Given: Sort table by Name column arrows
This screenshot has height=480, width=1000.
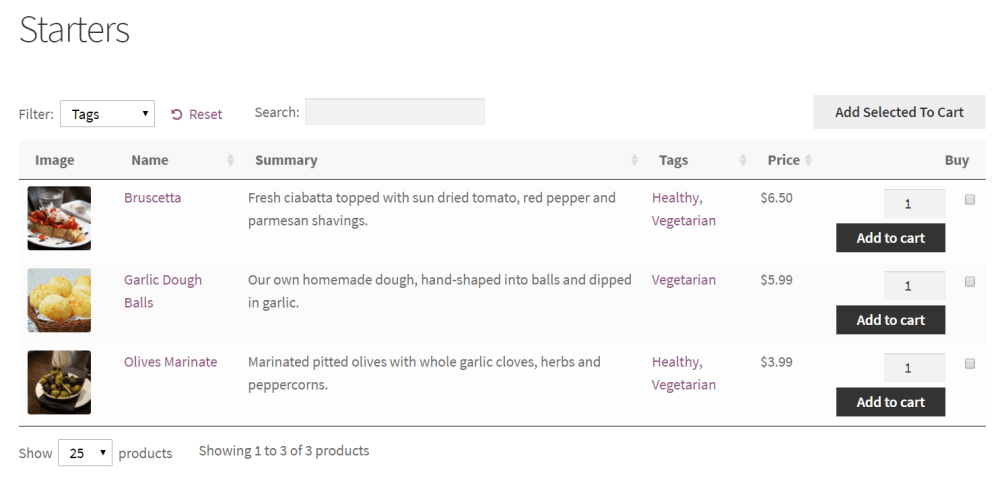Looking at the screenshot, I should [231, 160].
